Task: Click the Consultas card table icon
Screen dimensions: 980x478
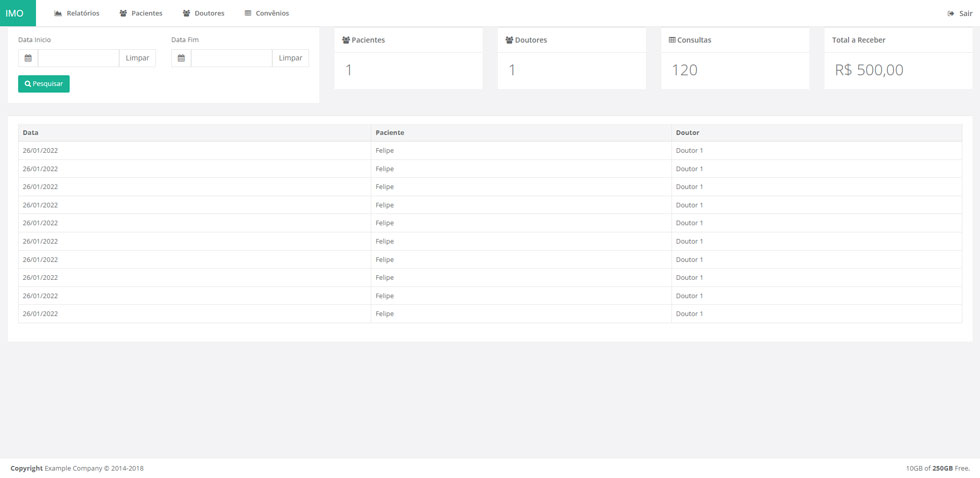Action: click(672, 40)
